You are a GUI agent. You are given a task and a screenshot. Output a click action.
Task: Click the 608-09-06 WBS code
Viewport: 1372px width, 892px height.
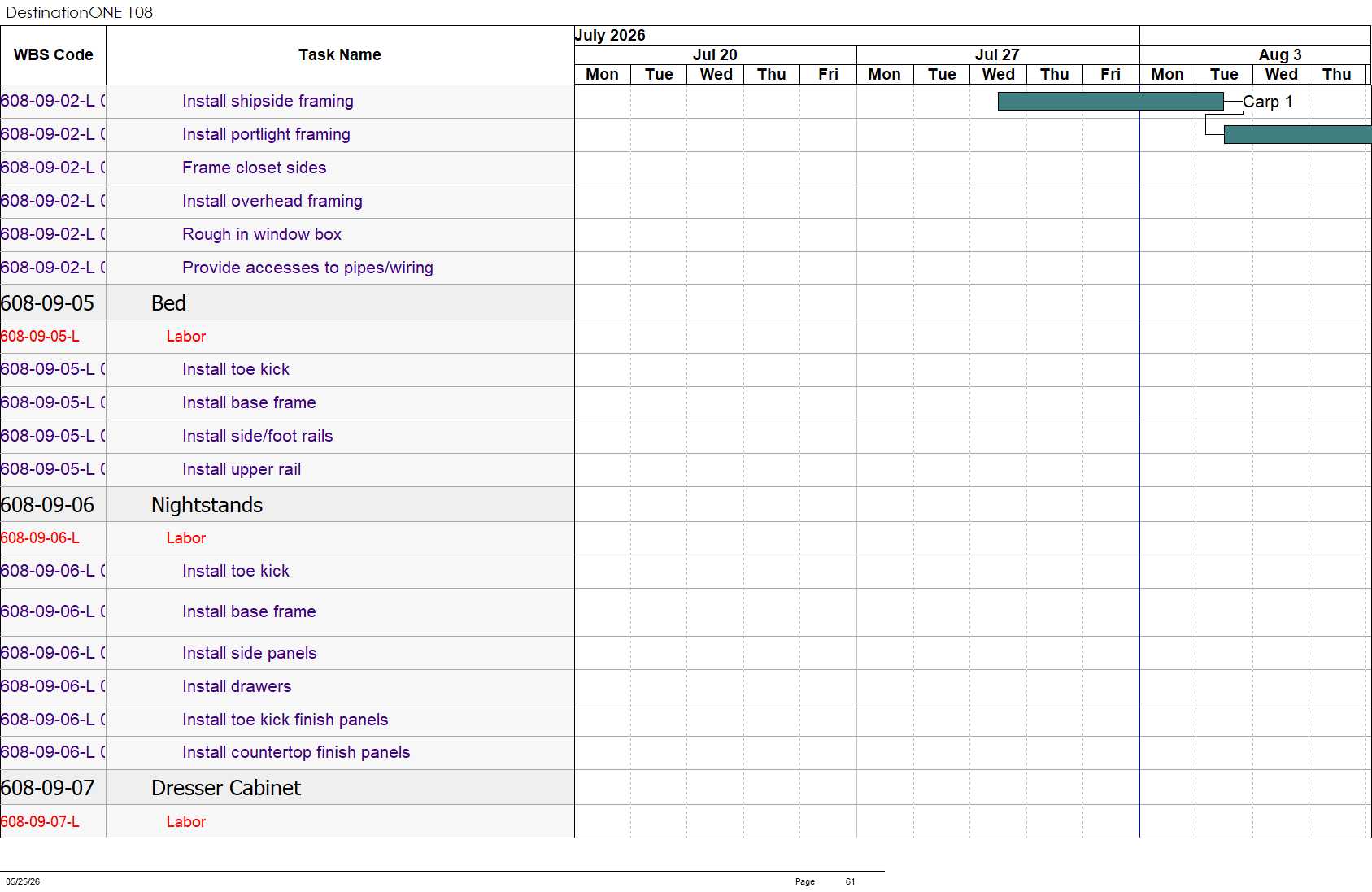click(x=48, y=505)
